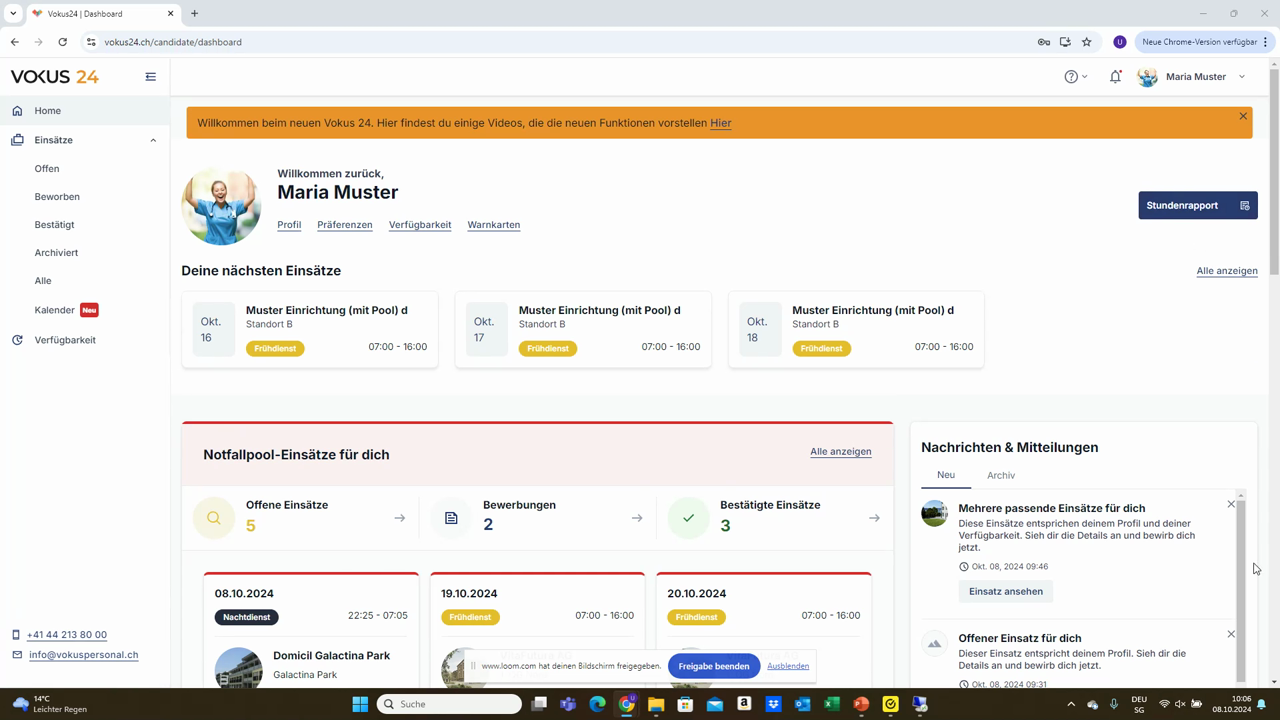Open the Profil link under the name
1280x720 pixels.
tap(289, 225)
